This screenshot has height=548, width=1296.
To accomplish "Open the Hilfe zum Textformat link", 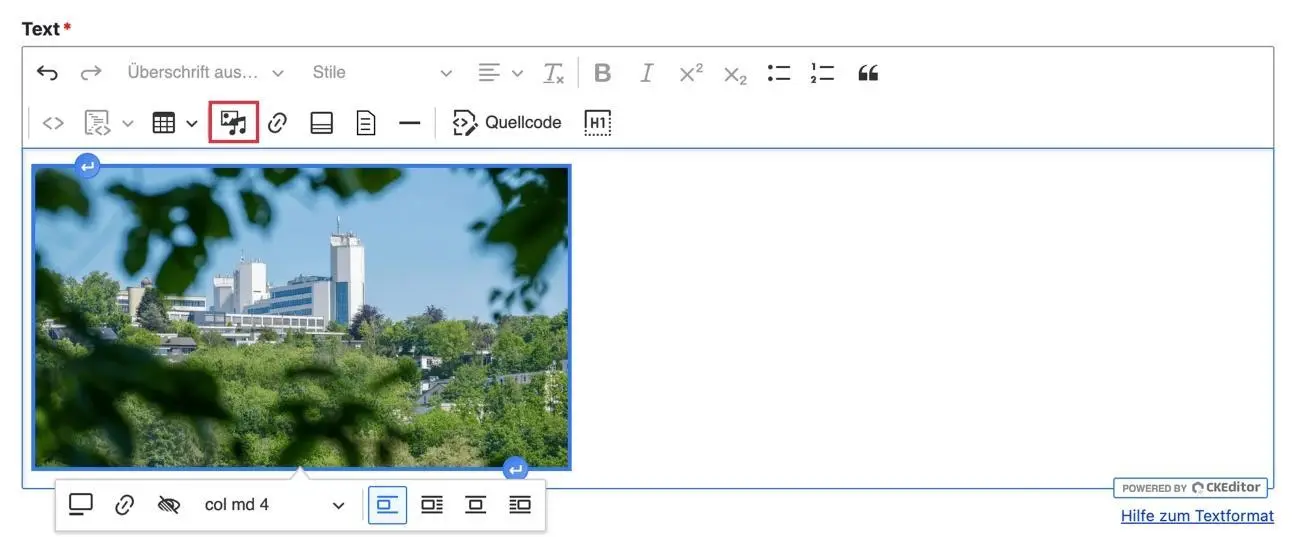I will click(1197, 516).
